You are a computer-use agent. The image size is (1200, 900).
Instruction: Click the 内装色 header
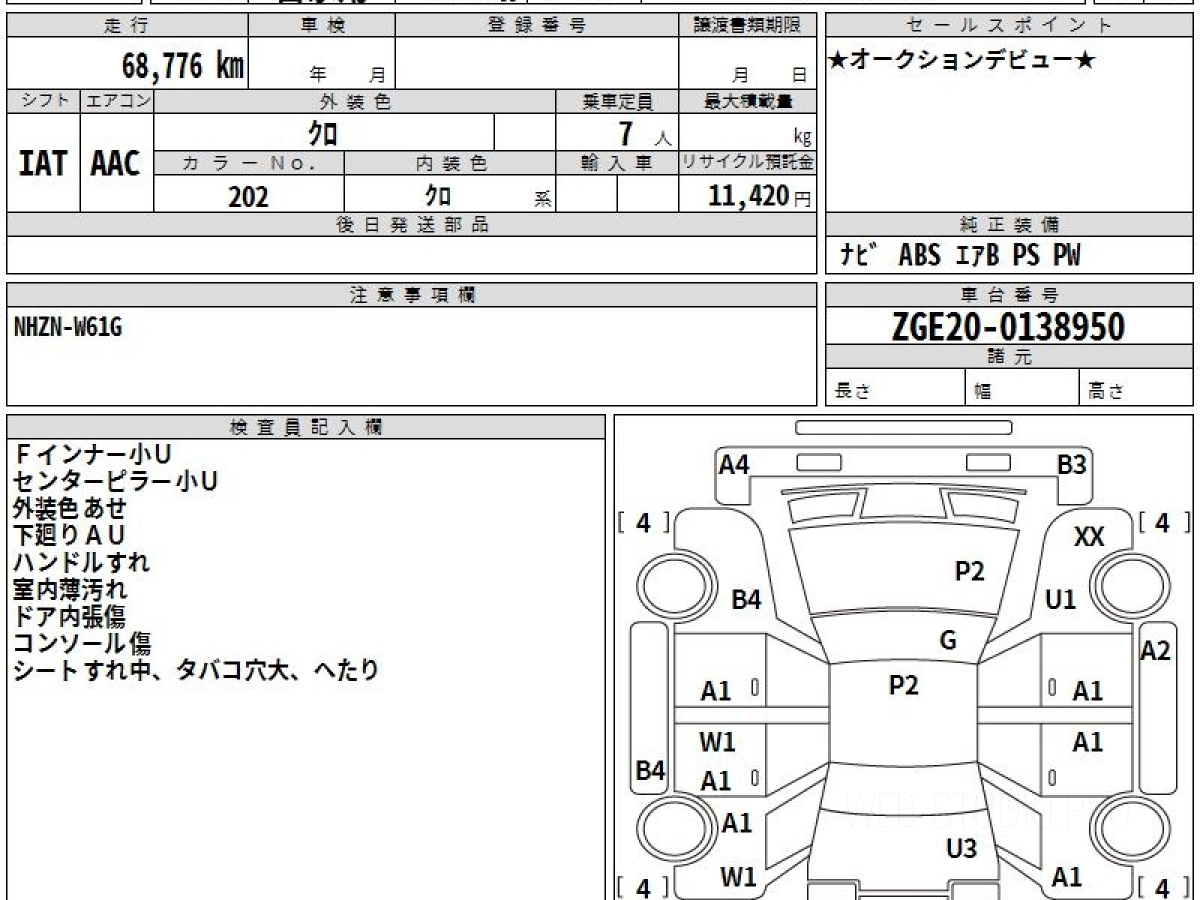(450, 164)
